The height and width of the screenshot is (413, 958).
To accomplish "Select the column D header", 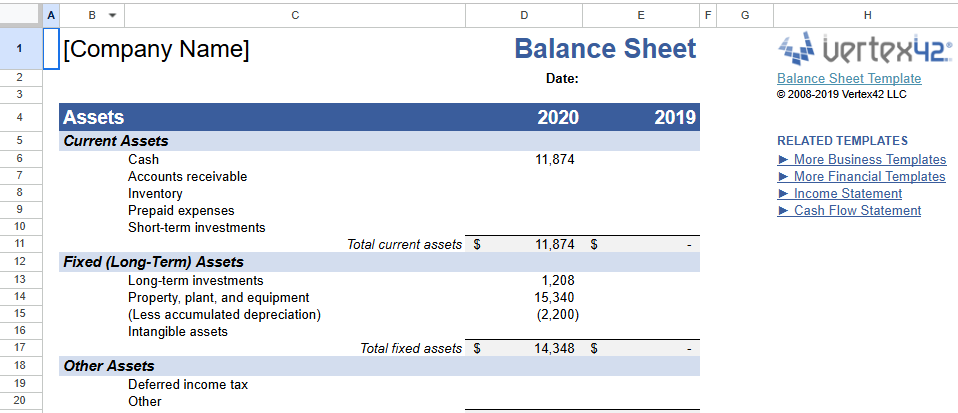I will click(524, 15).
